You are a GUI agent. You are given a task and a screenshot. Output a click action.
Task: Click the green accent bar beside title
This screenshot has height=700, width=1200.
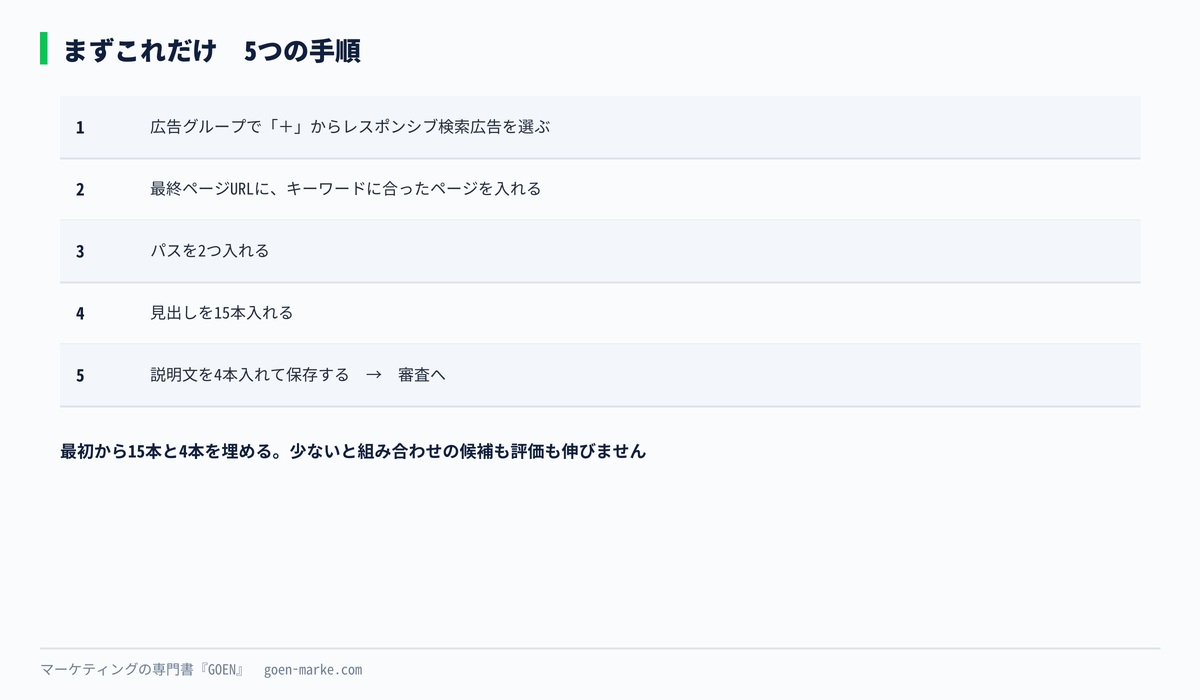44,48
